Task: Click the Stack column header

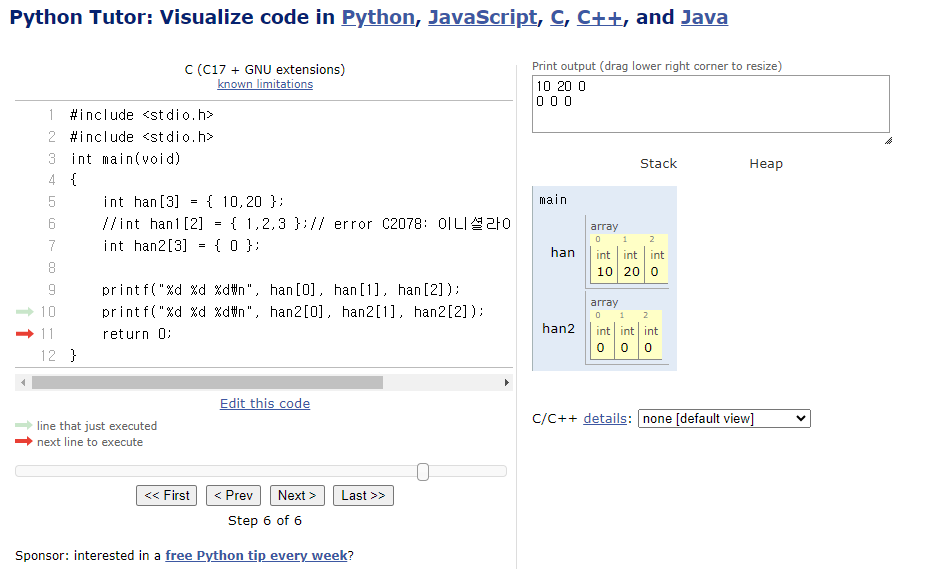Action: pos(659,164)
